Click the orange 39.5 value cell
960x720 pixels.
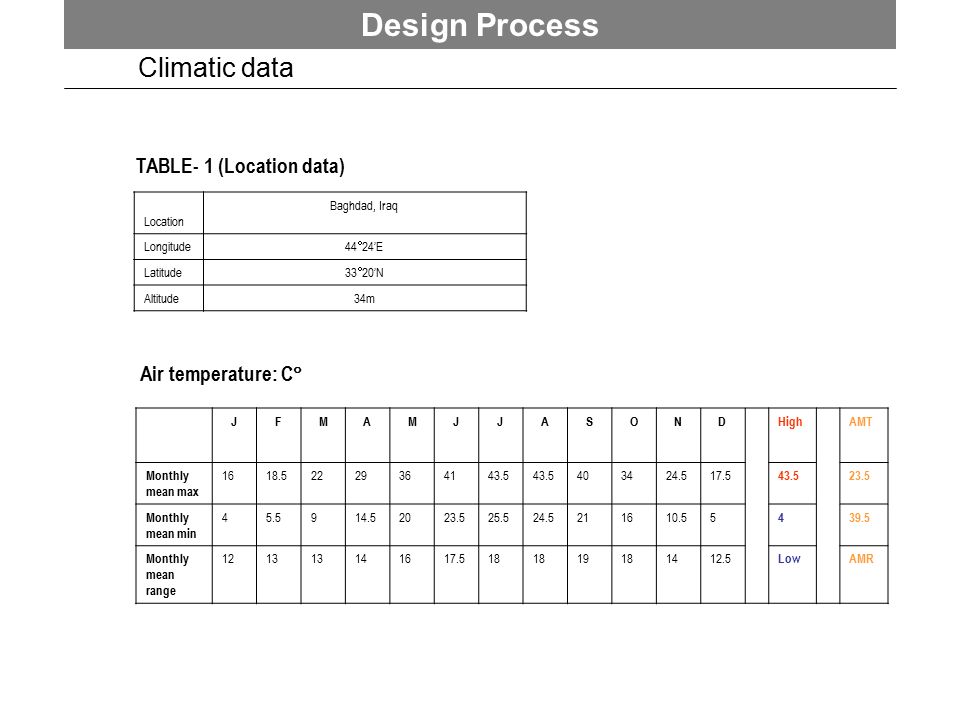click(863, 525)
